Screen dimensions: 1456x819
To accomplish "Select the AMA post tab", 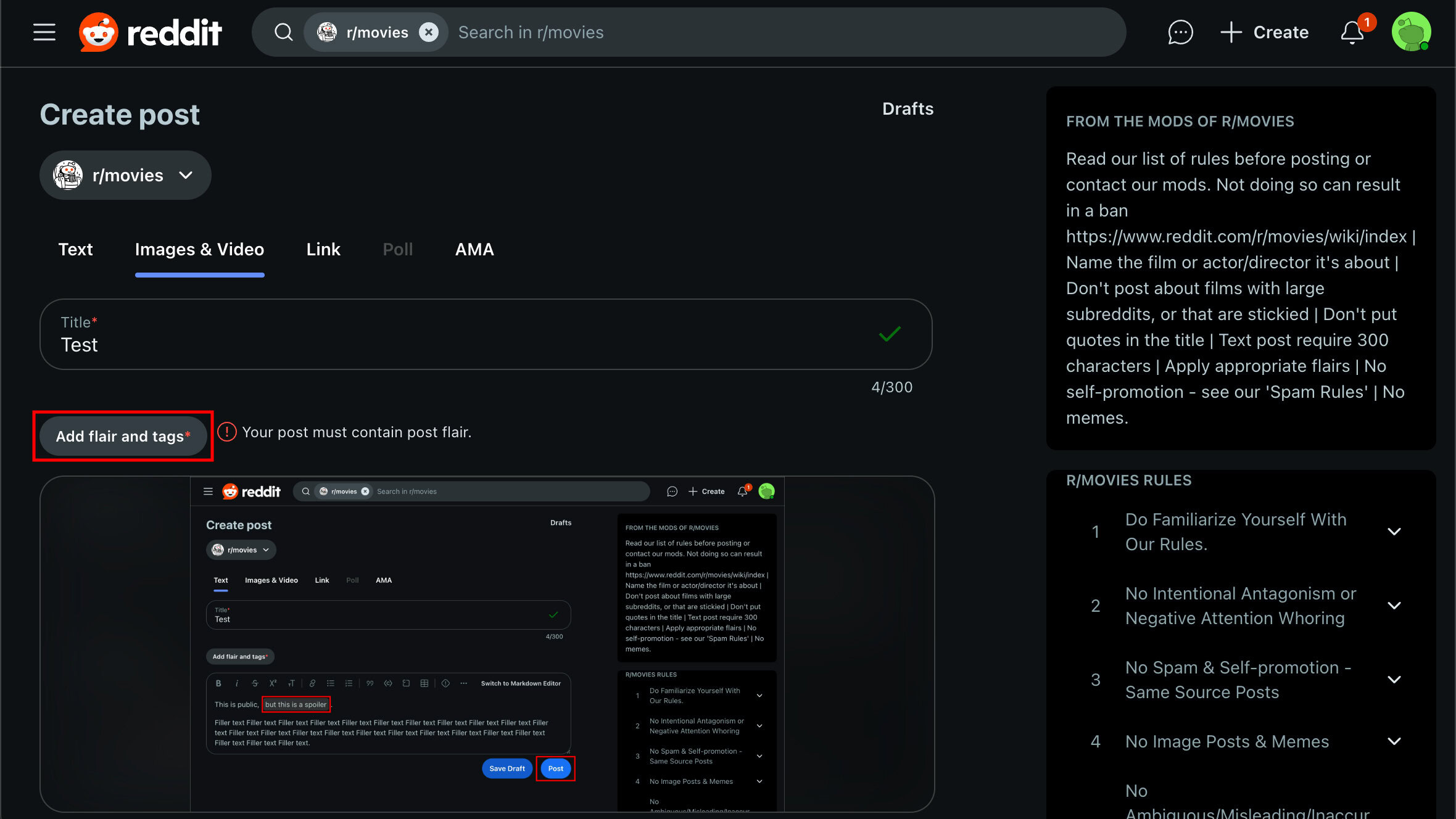I will pos(474,249).
